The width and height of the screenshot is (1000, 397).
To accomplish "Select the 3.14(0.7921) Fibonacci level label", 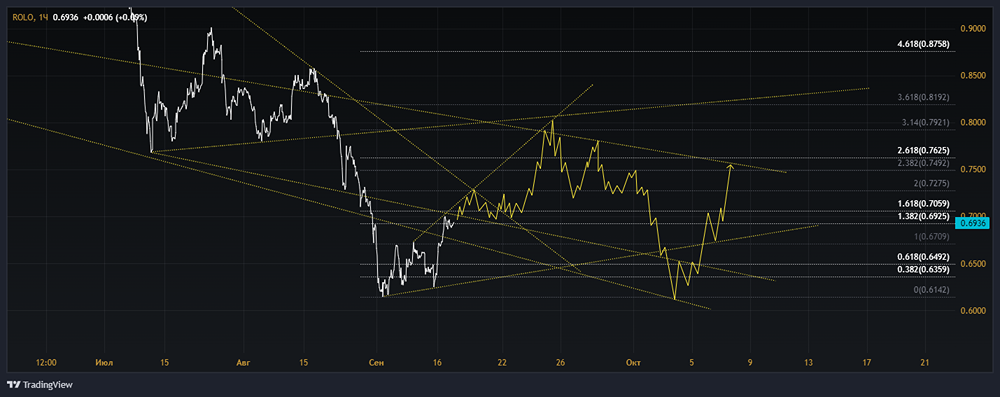I will (x=925, y=123).
